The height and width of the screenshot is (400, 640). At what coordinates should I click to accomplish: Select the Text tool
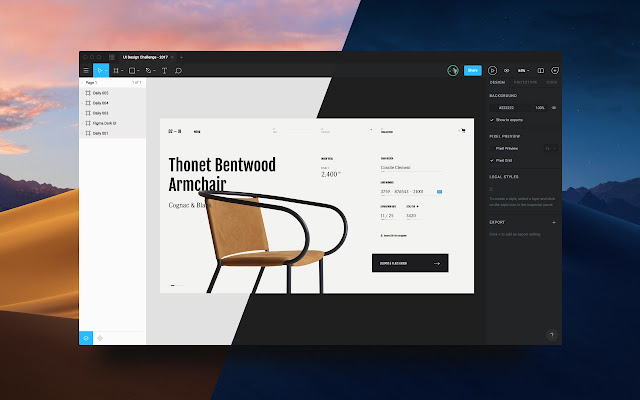pos(164,71)
